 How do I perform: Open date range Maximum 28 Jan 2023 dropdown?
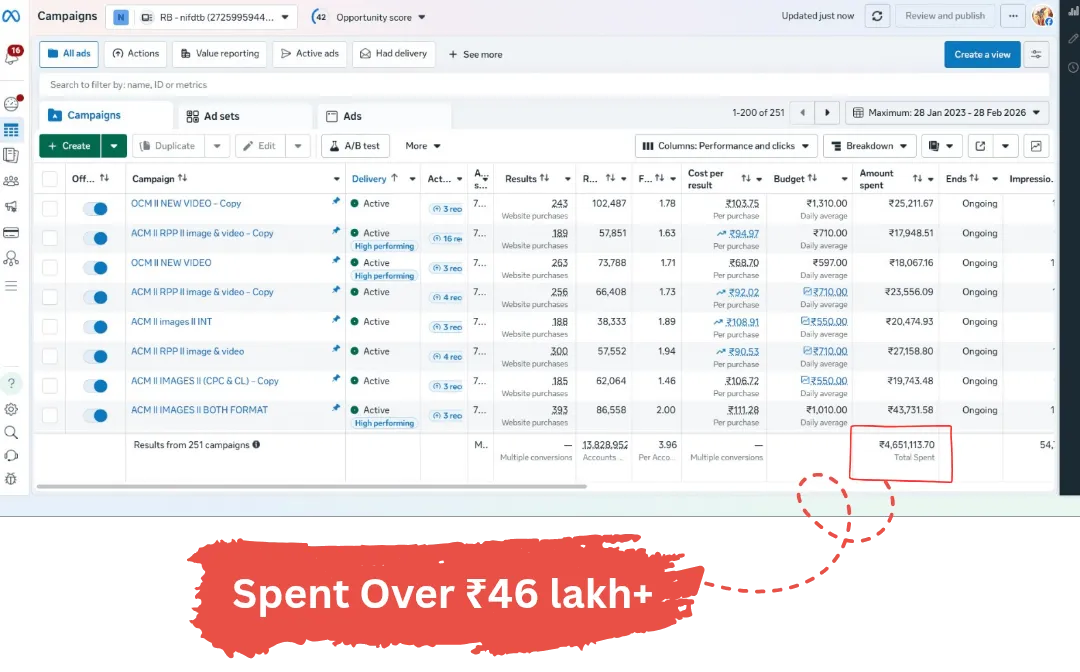(x=947, y=112)
